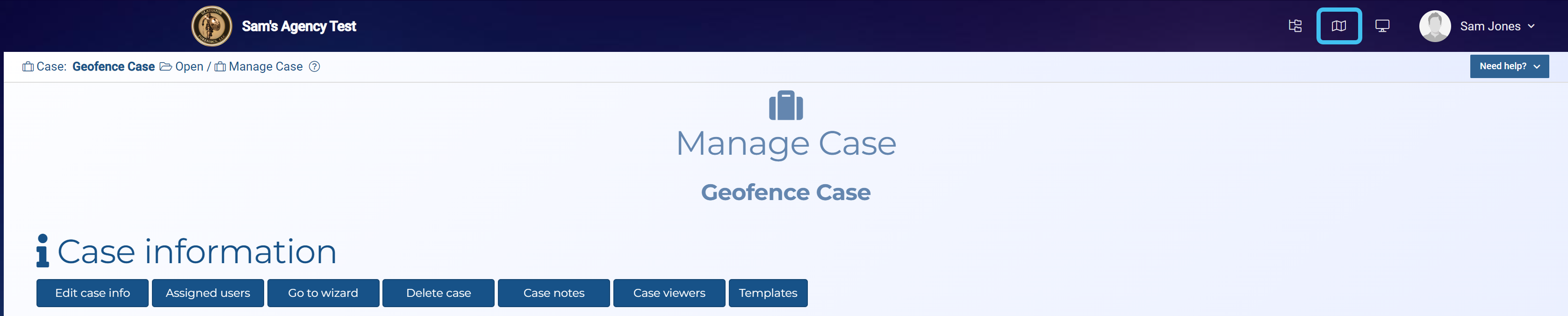Screen dimensions: 1568x316
Task: Click the Open folder breadcrumb icon
Action: pyautogui.click(x=165, y=67)
